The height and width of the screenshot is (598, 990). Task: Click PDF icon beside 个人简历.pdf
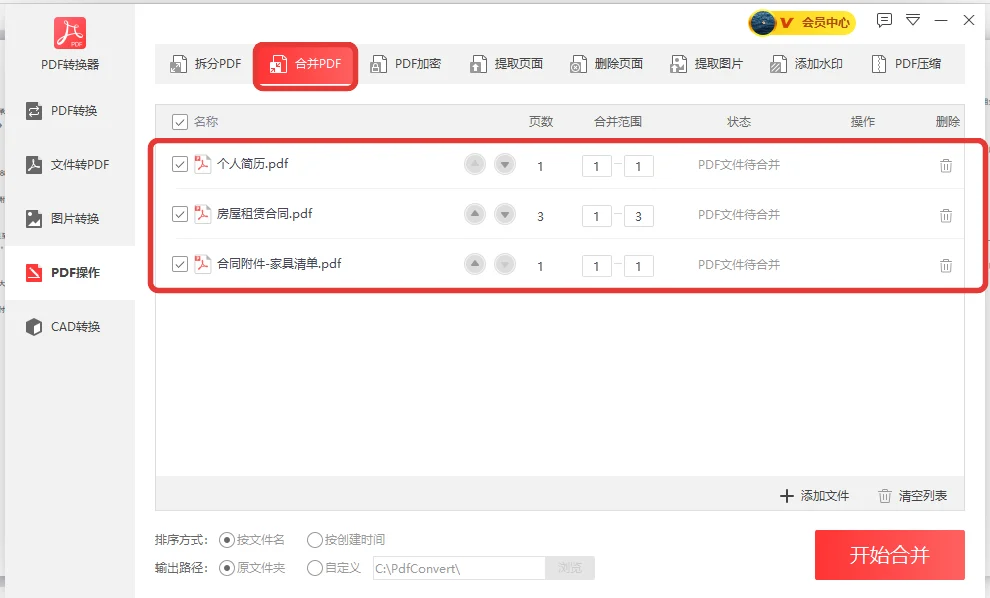coord(202,164)
